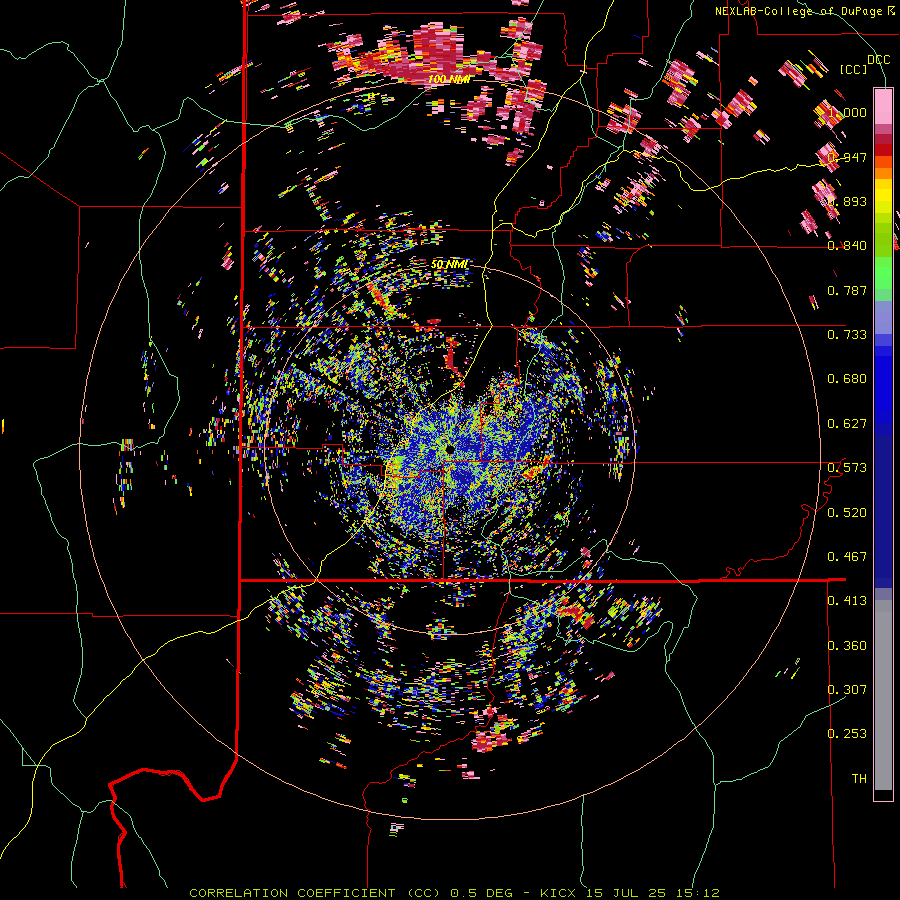Pick the lavender segment of the color bar
This screenshot has width=900, height=900.
(883, 317)
